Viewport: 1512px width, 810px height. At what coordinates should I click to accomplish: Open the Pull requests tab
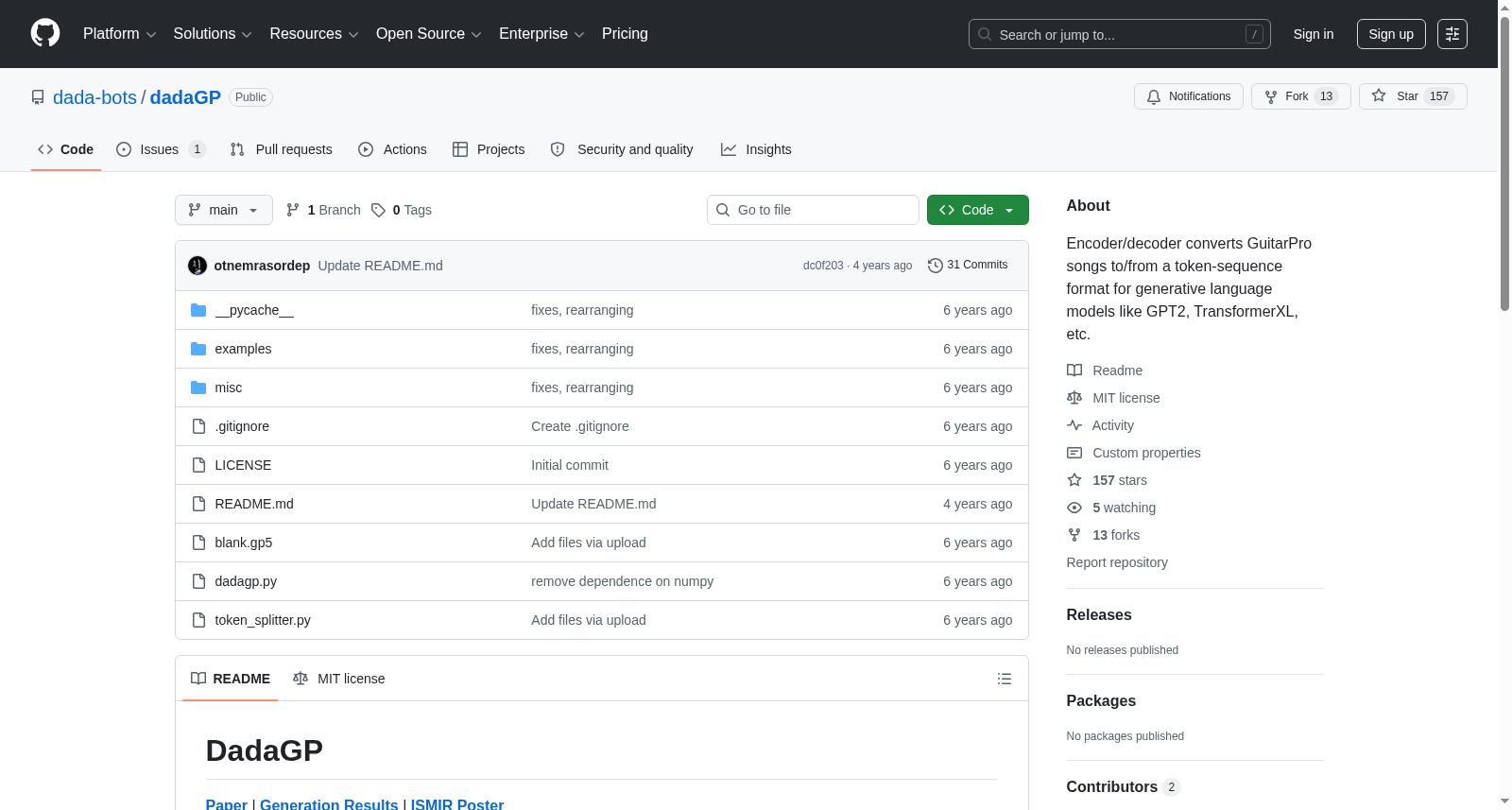[x=282, y=149]
